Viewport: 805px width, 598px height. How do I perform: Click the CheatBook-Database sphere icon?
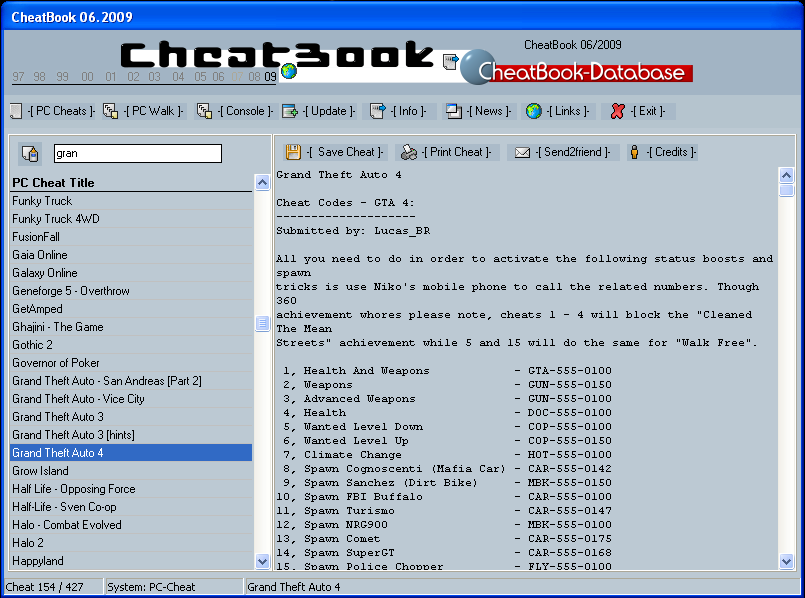tap(477, 67)
